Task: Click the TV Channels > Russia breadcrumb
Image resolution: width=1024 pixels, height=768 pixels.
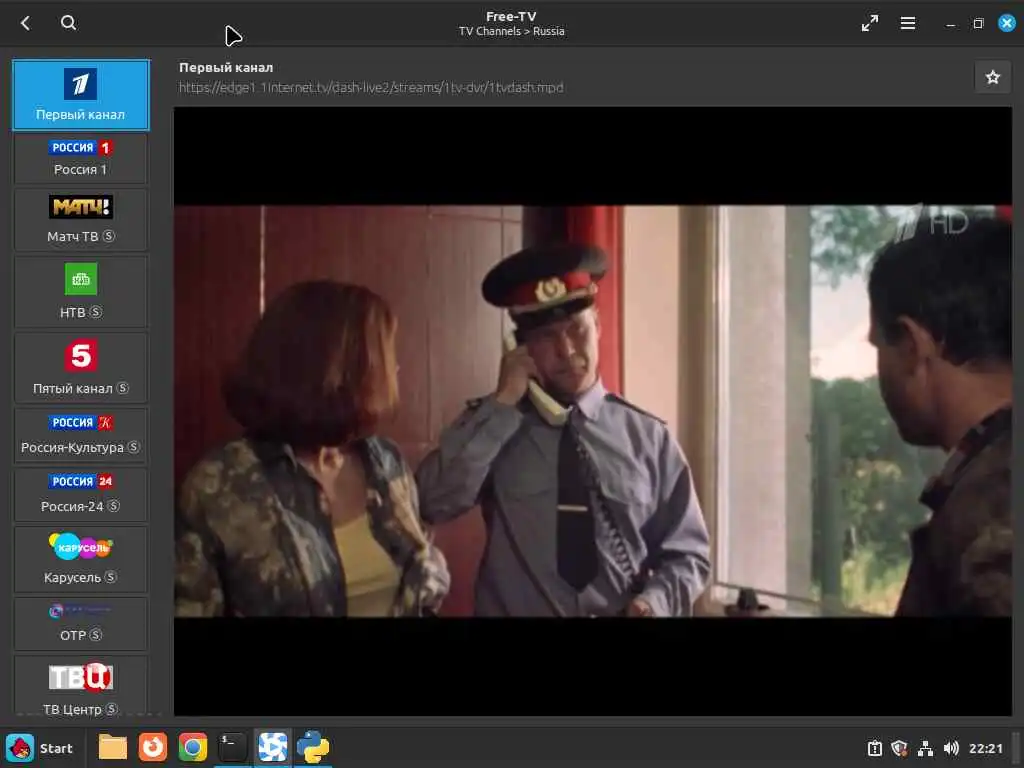Action: (x=511, y=31)
